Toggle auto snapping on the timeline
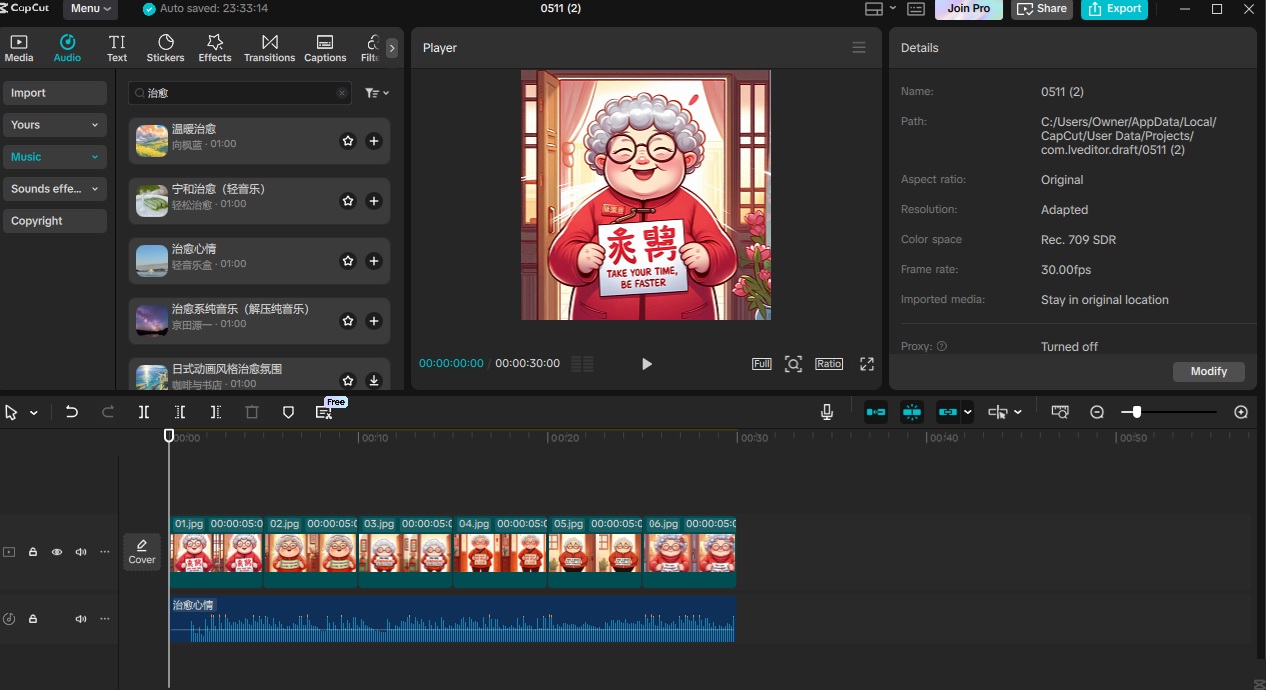Image resolution: width=1266 pixels, height=690 pixels. coord(912,412)
